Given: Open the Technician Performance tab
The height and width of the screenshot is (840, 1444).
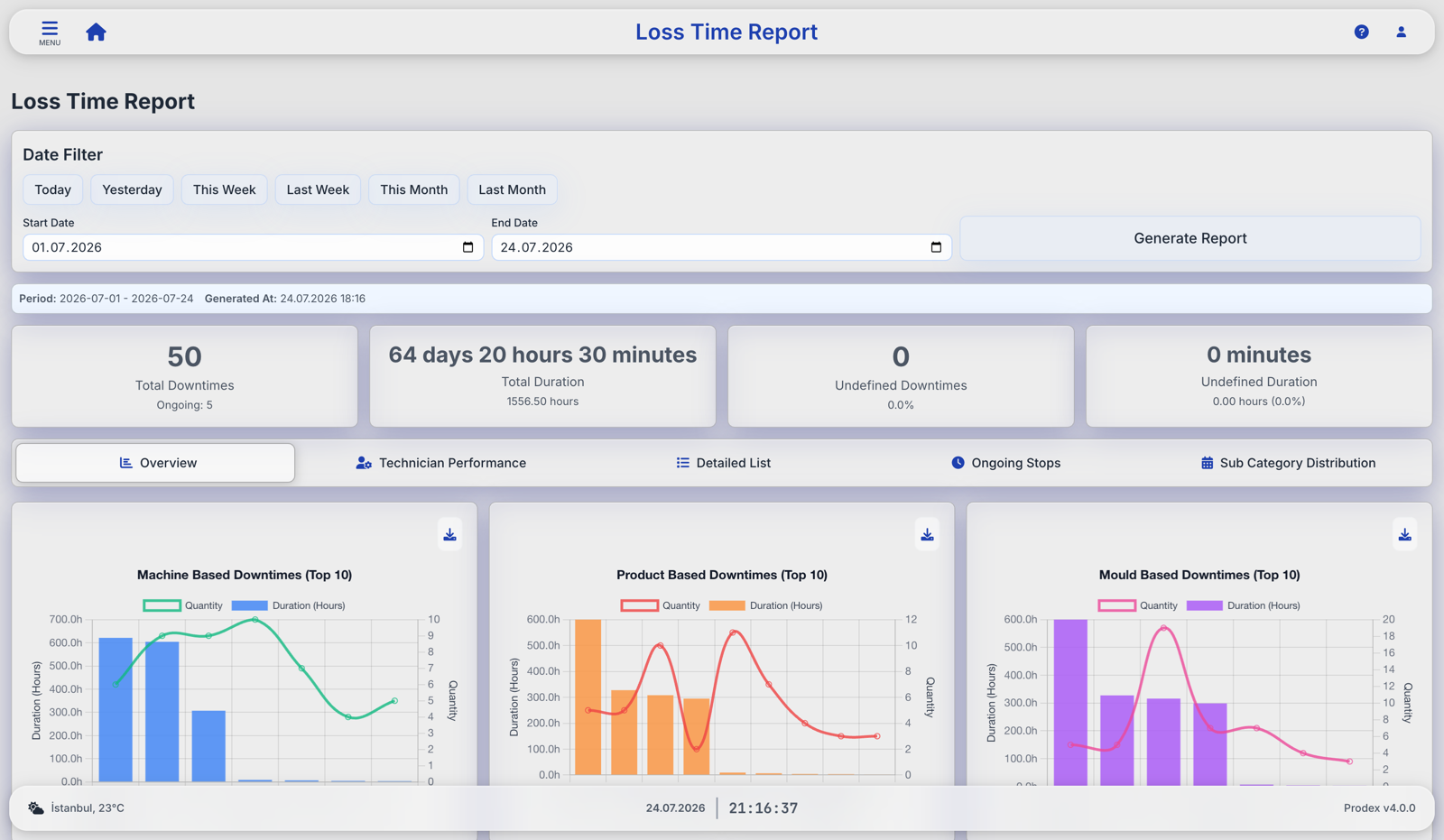Looking at the screenshot, I should (x=440, y=463).
